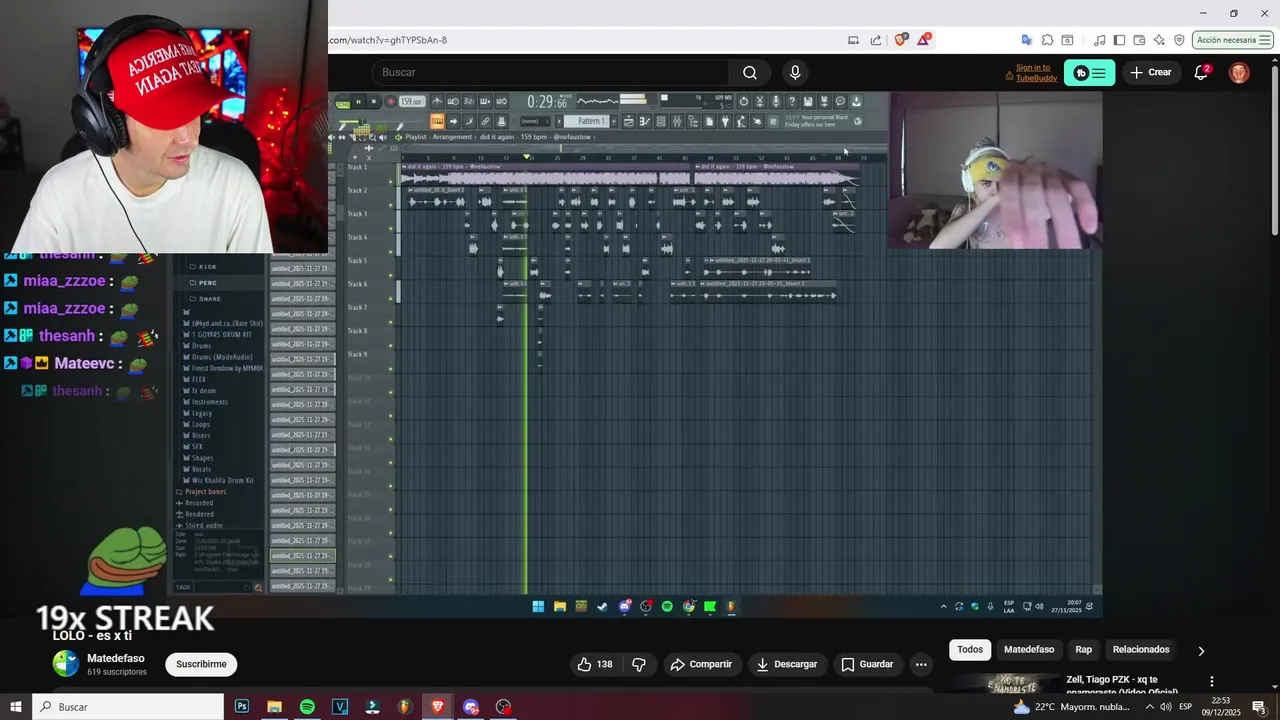Open the (none) snap selector
The image size is (1280, 720).
coord(535,121)
